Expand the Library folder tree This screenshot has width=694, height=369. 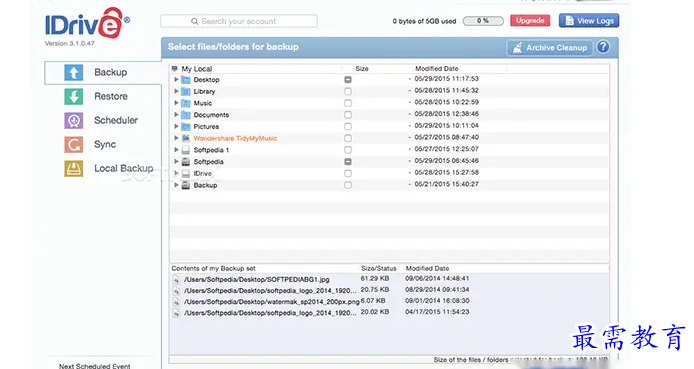tap(176, 91)
